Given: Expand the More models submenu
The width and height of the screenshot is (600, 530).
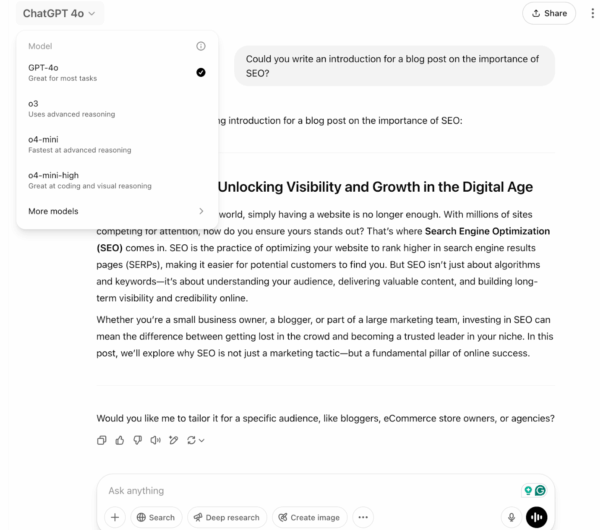Looking at the screenshot, I should coord(115,211).
